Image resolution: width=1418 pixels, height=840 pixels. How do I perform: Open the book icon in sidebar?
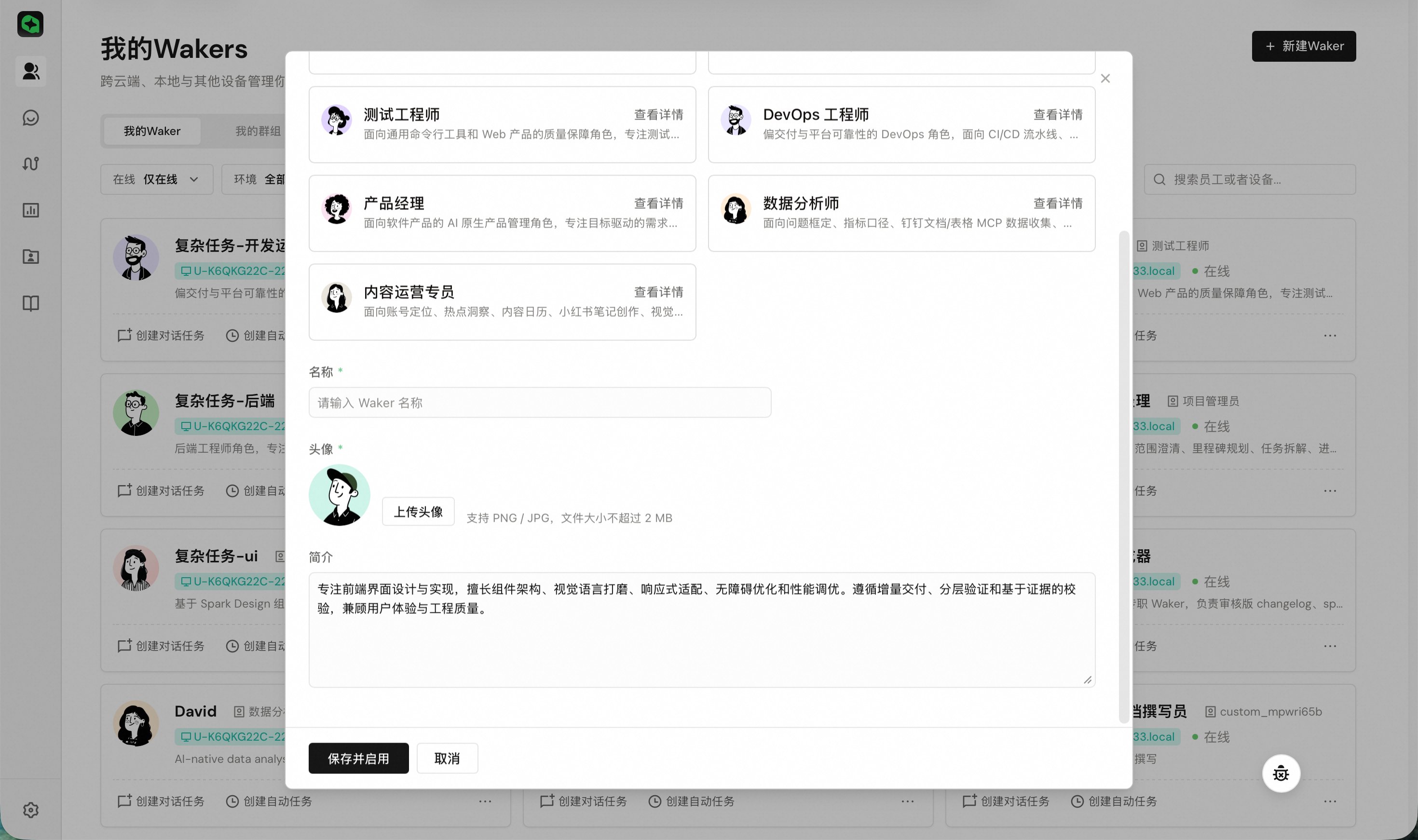pyautogui.click(x=30, y=303)
